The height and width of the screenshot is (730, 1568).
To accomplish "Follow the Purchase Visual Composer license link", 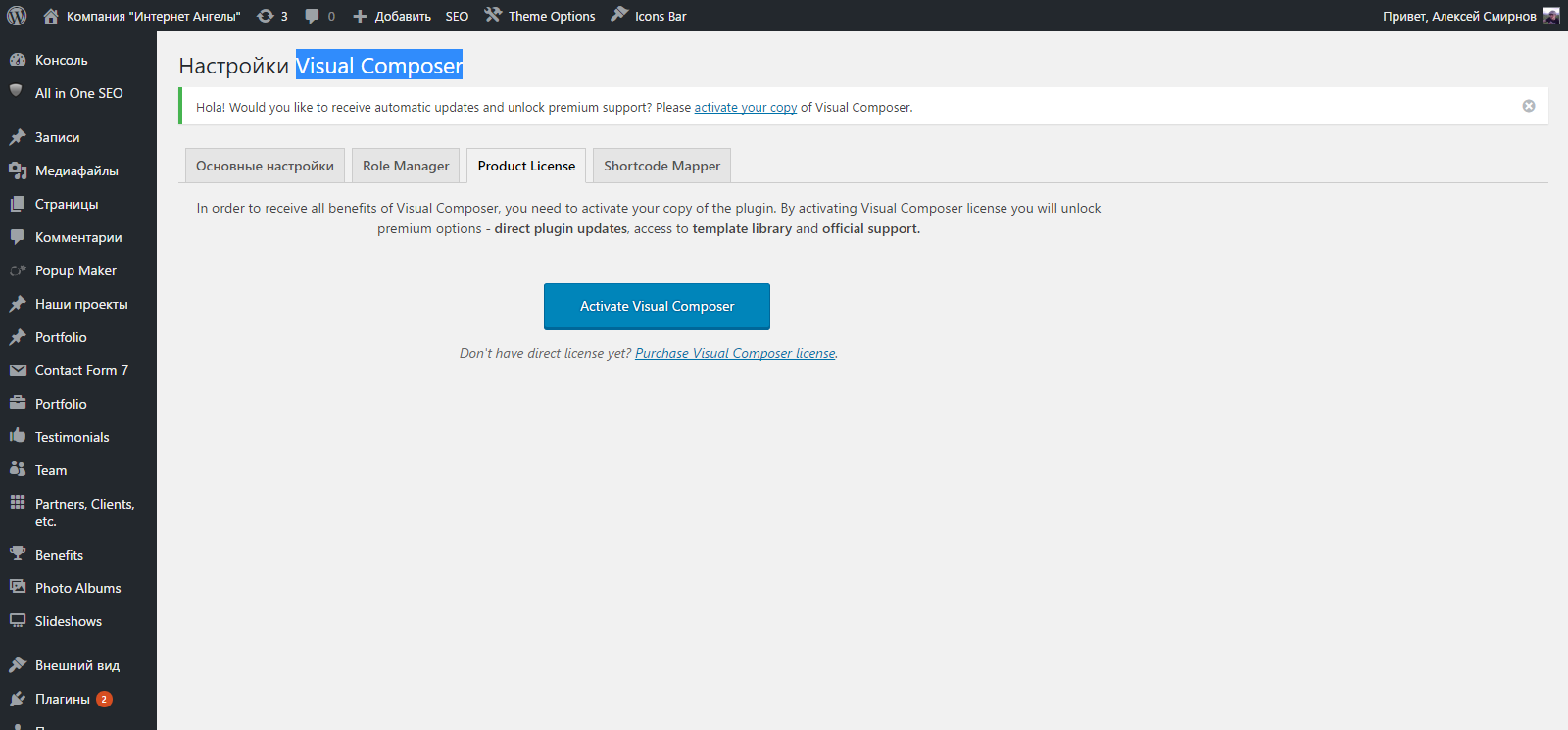I will [735, 353].
